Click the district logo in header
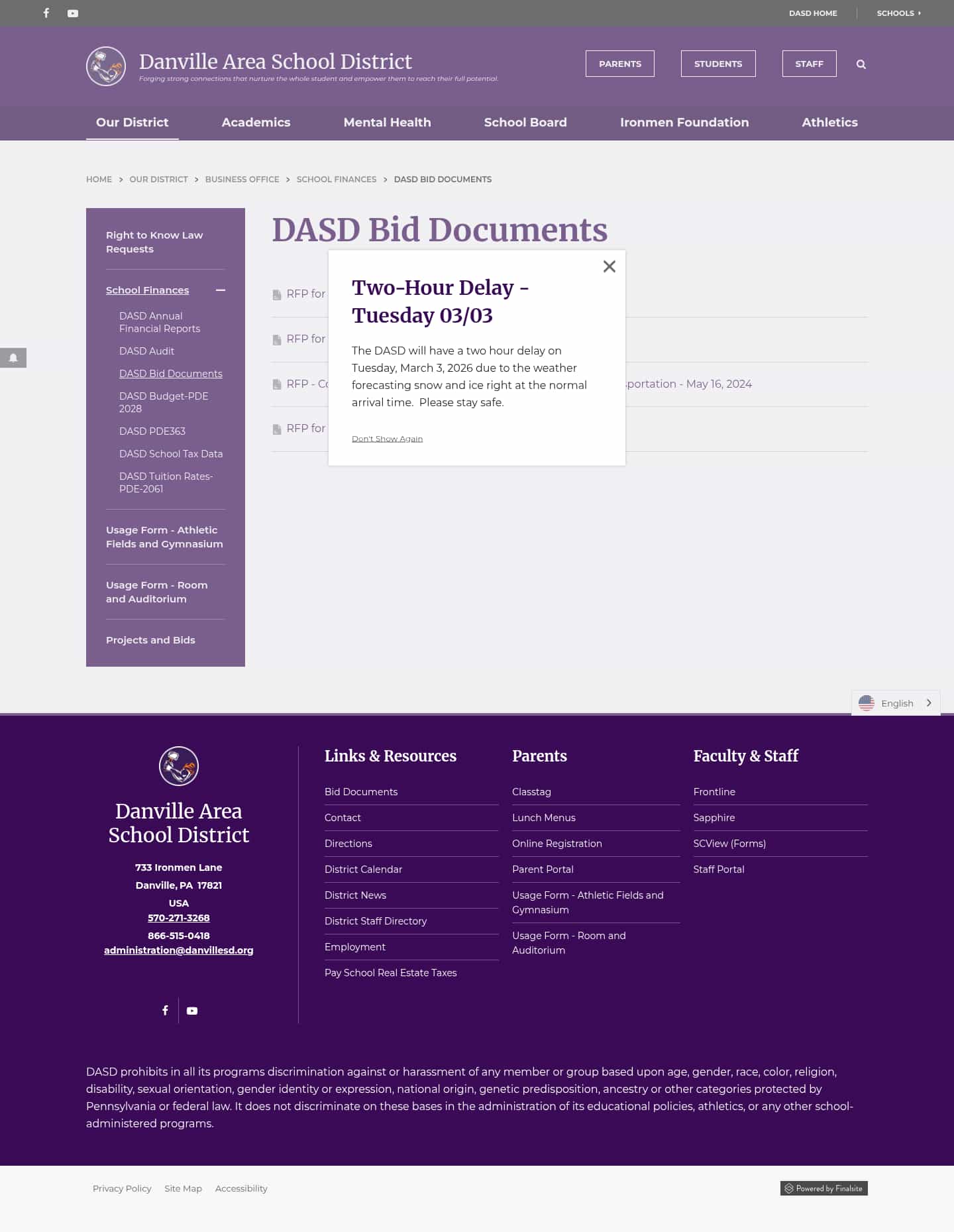Screen dimensions: 954x1232 [106, 66]
